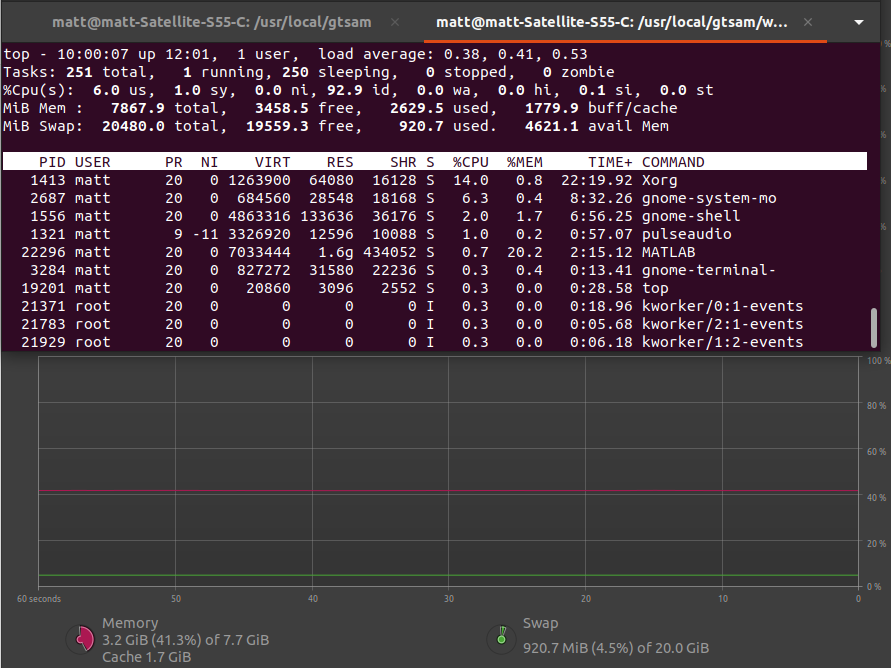Click the Memory legend label
The image size is (891, 668).
coord(130,622)
